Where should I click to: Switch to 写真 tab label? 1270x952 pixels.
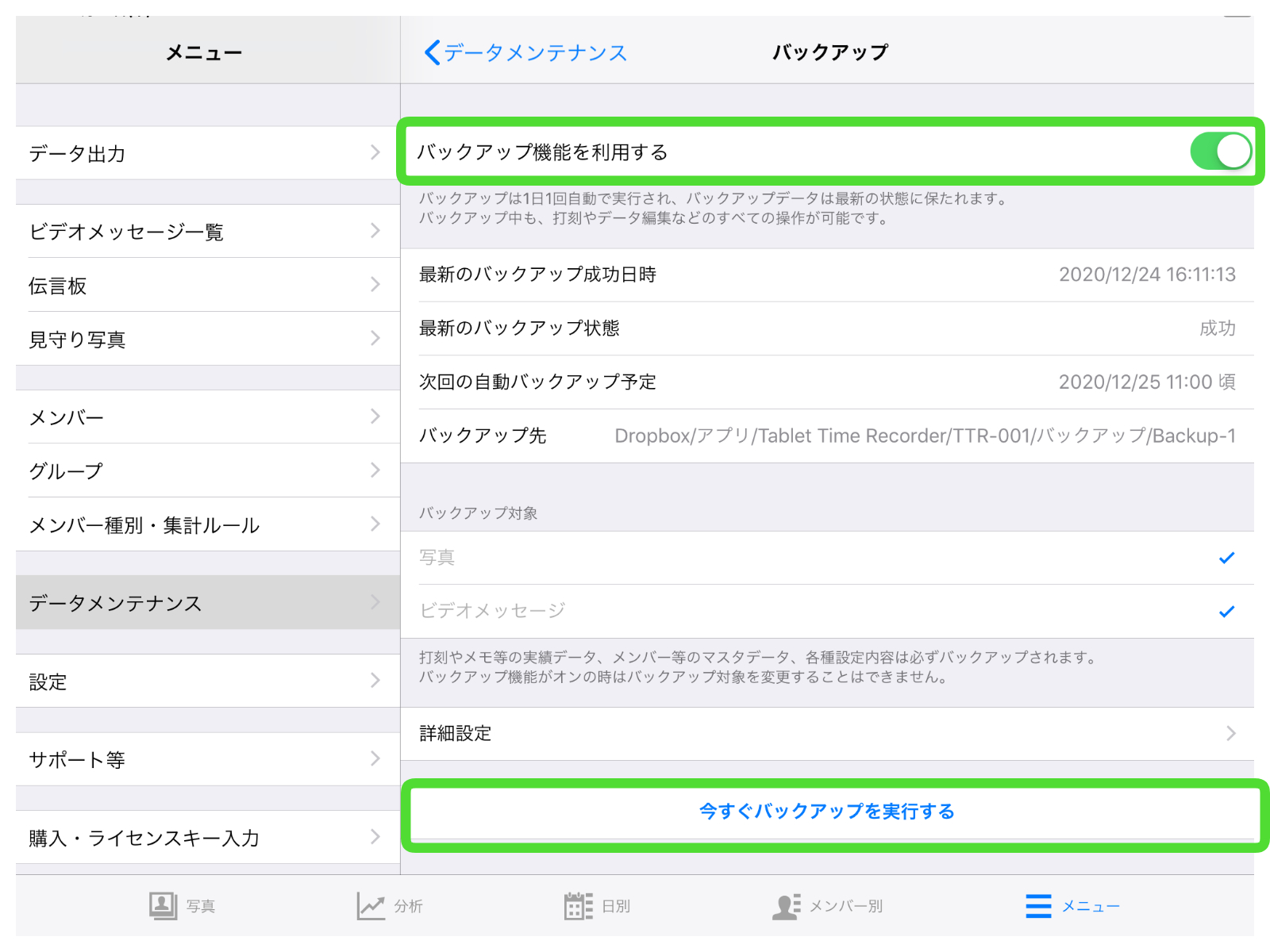(201, 906)
